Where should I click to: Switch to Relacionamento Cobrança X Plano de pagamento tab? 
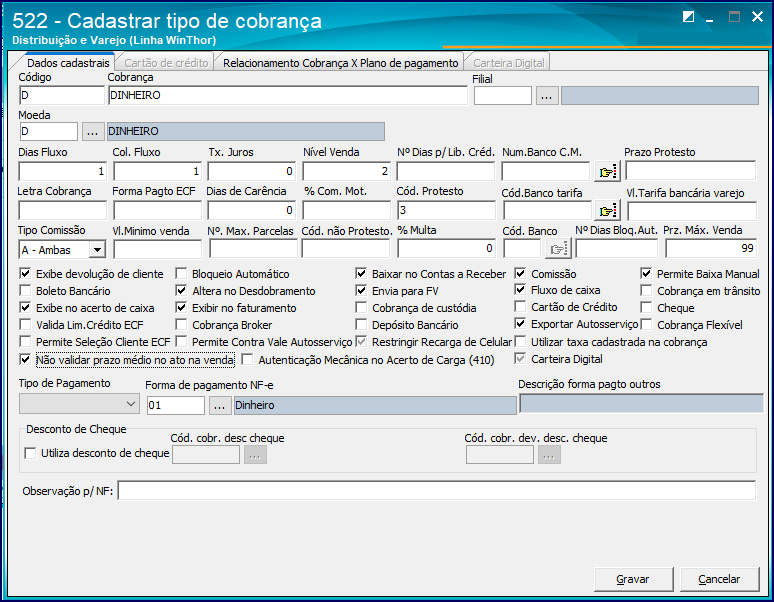[x=341, y=63]
